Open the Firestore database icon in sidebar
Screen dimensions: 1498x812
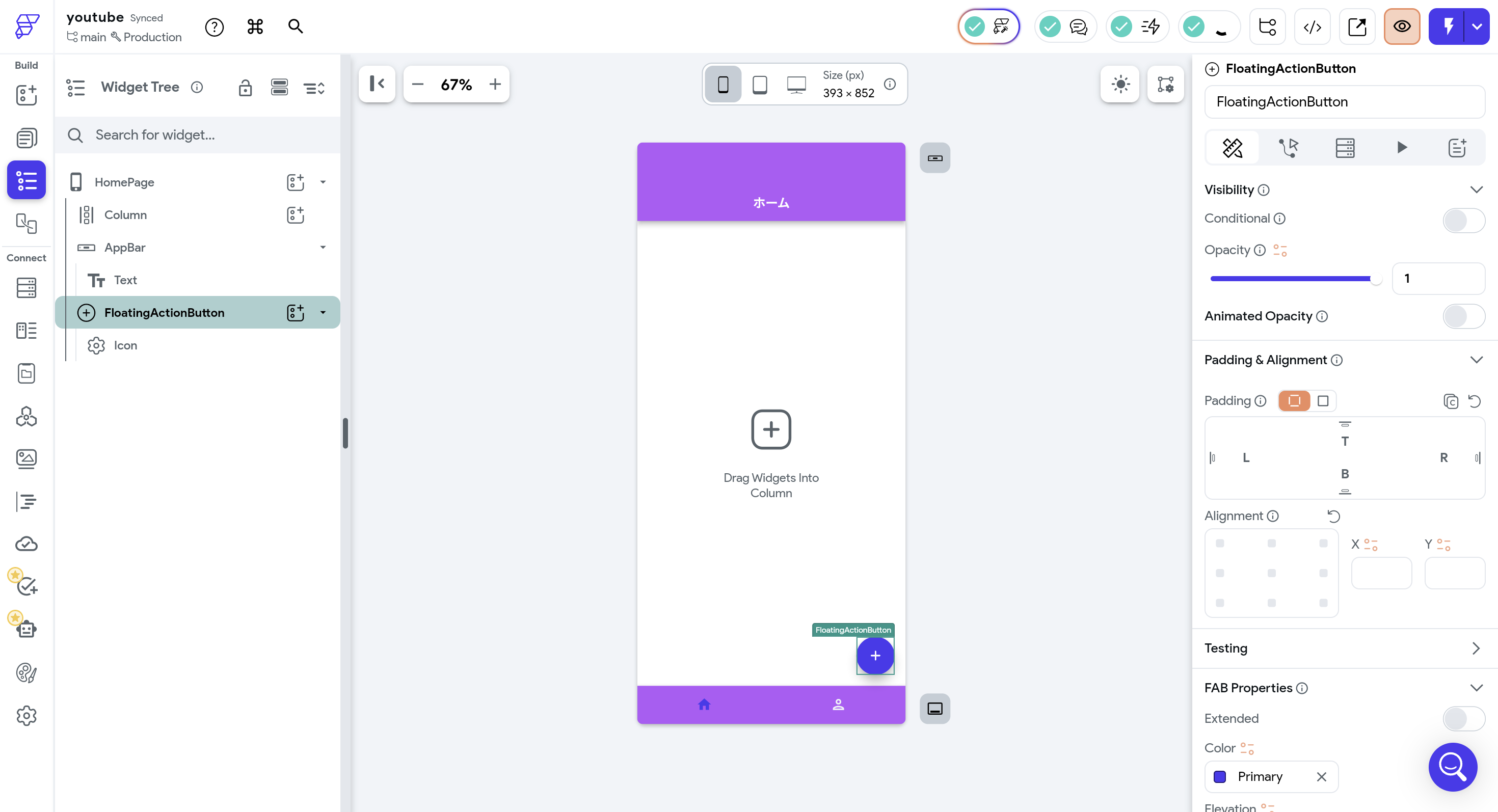pos(26,288)
